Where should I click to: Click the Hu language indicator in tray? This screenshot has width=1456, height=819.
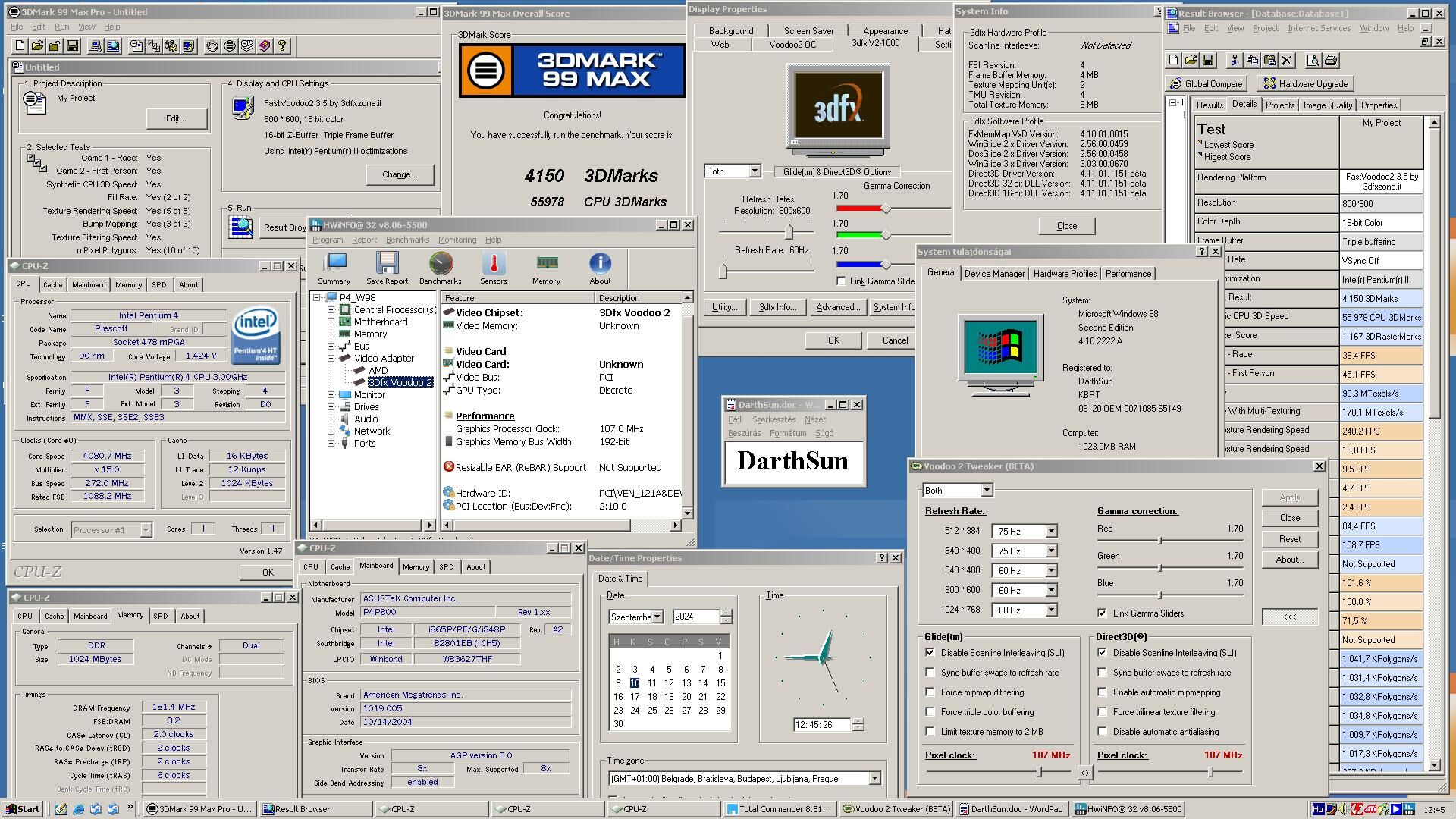pyautogui.click(x=1319, y=809)
